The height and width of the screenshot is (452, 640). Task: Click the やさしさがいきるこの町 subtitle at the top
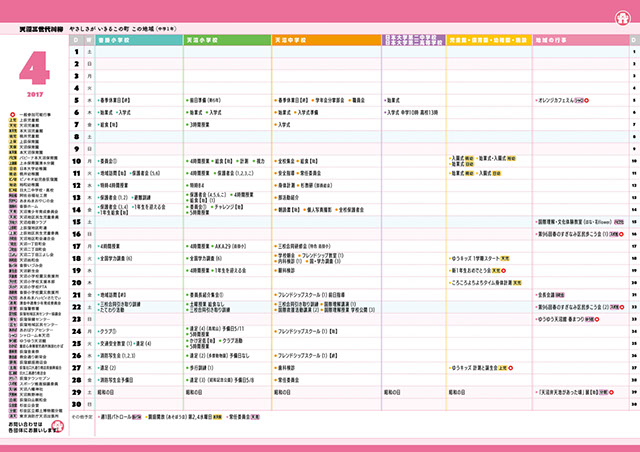pos(122,29)
